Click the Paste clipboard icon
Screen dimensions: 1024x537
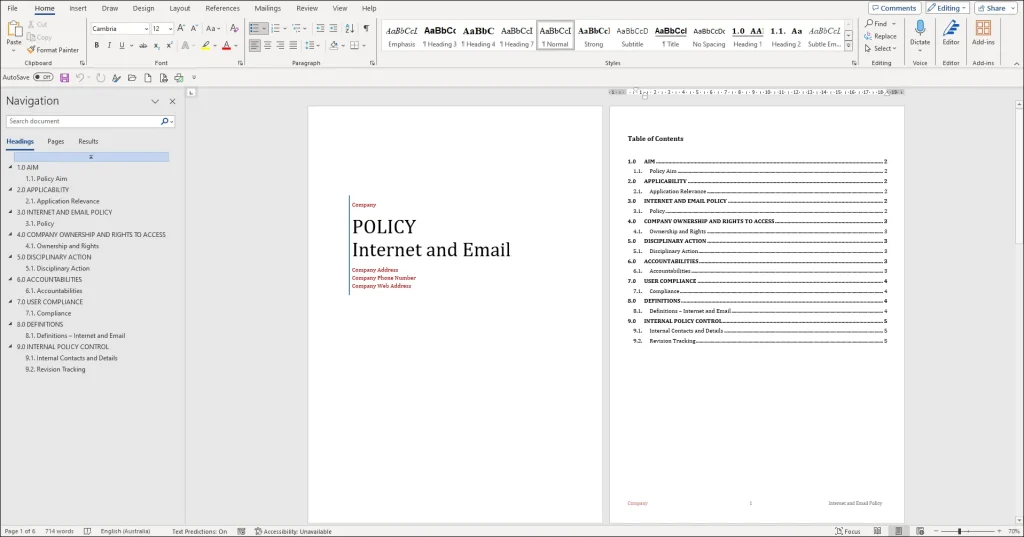click(x=14, y=29)
